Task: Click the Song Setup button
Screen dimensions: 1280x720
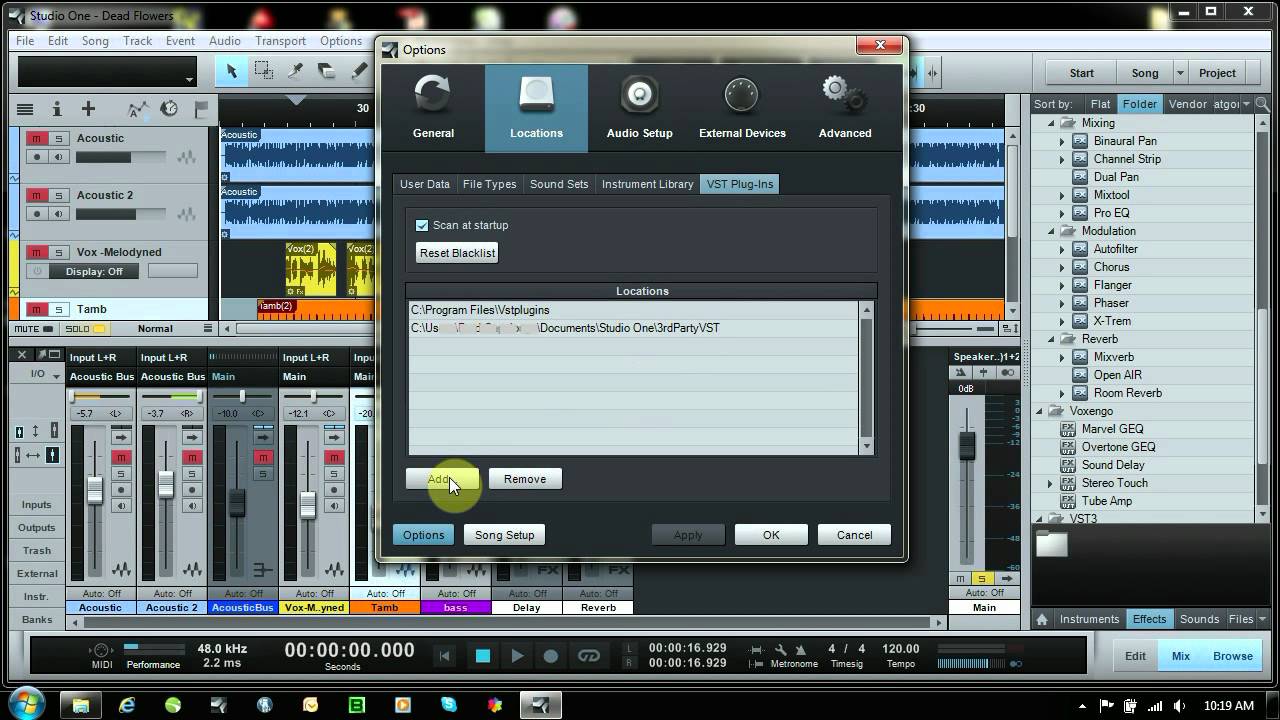Action: coord(504,535)
